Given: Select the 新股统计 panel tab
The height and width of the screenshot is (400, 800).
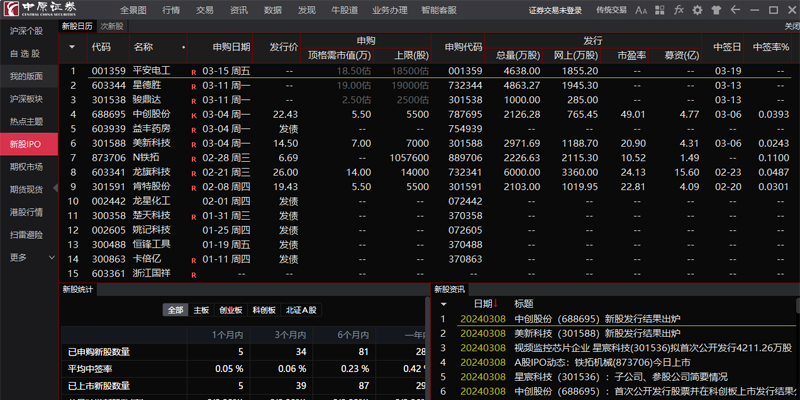Looking at the screenshot, I should click(78, 290).
